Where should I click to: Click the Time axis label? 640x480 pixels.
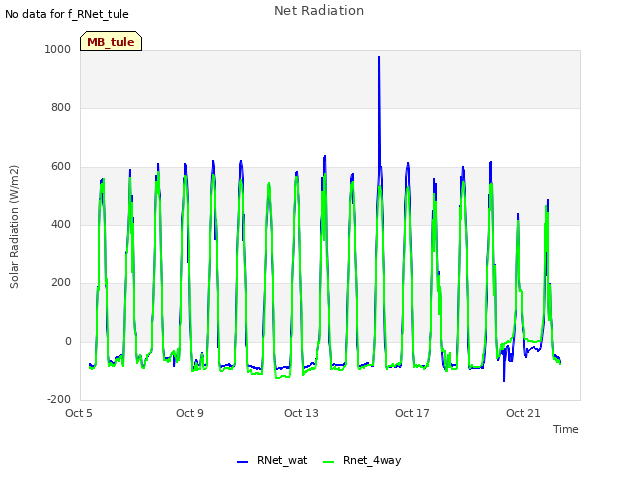tap(565, 429)
